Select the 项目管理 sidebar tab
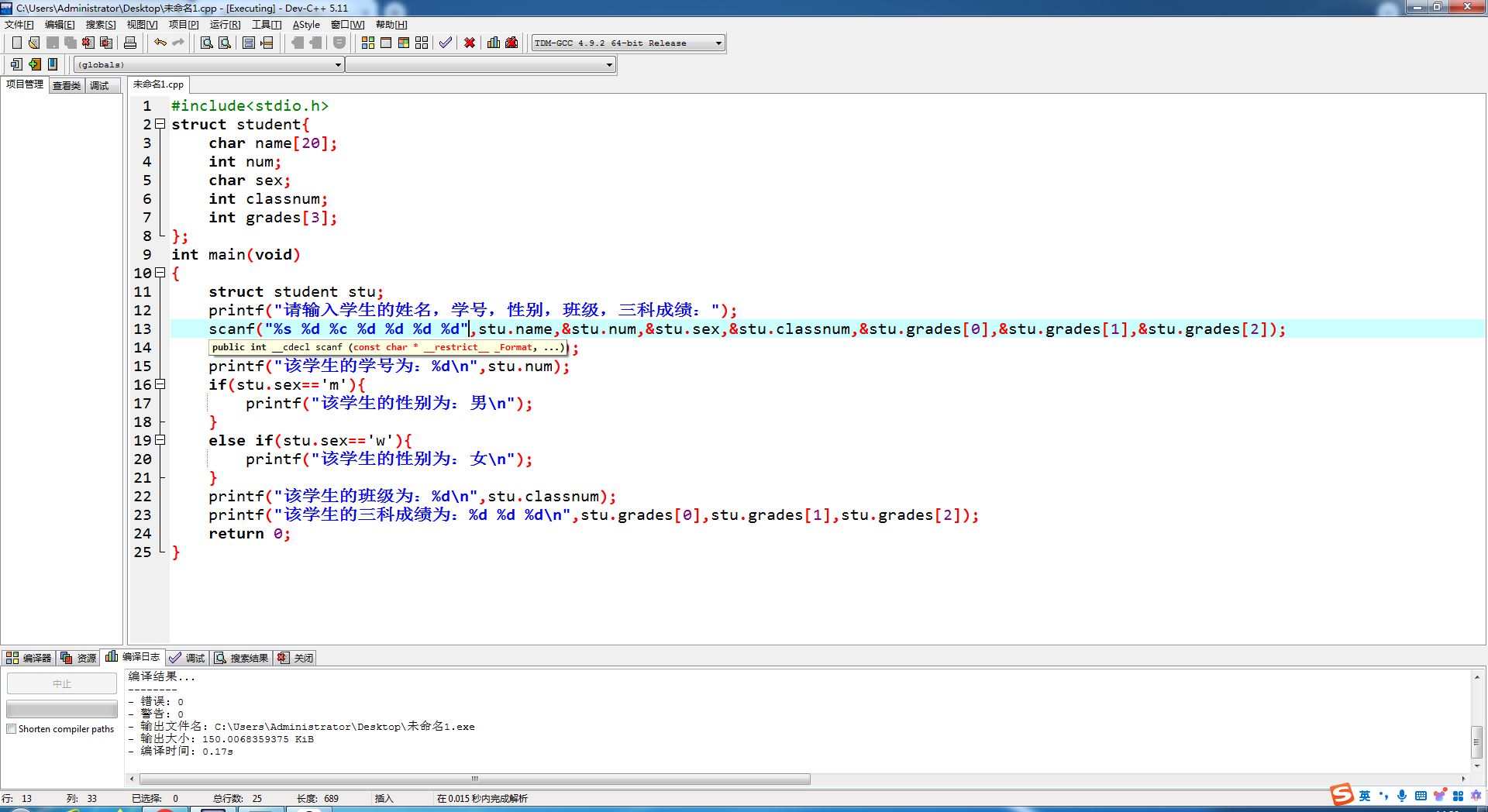Image resolution: width=1488 pixels, height=812 pixels. tap(25, 84)
